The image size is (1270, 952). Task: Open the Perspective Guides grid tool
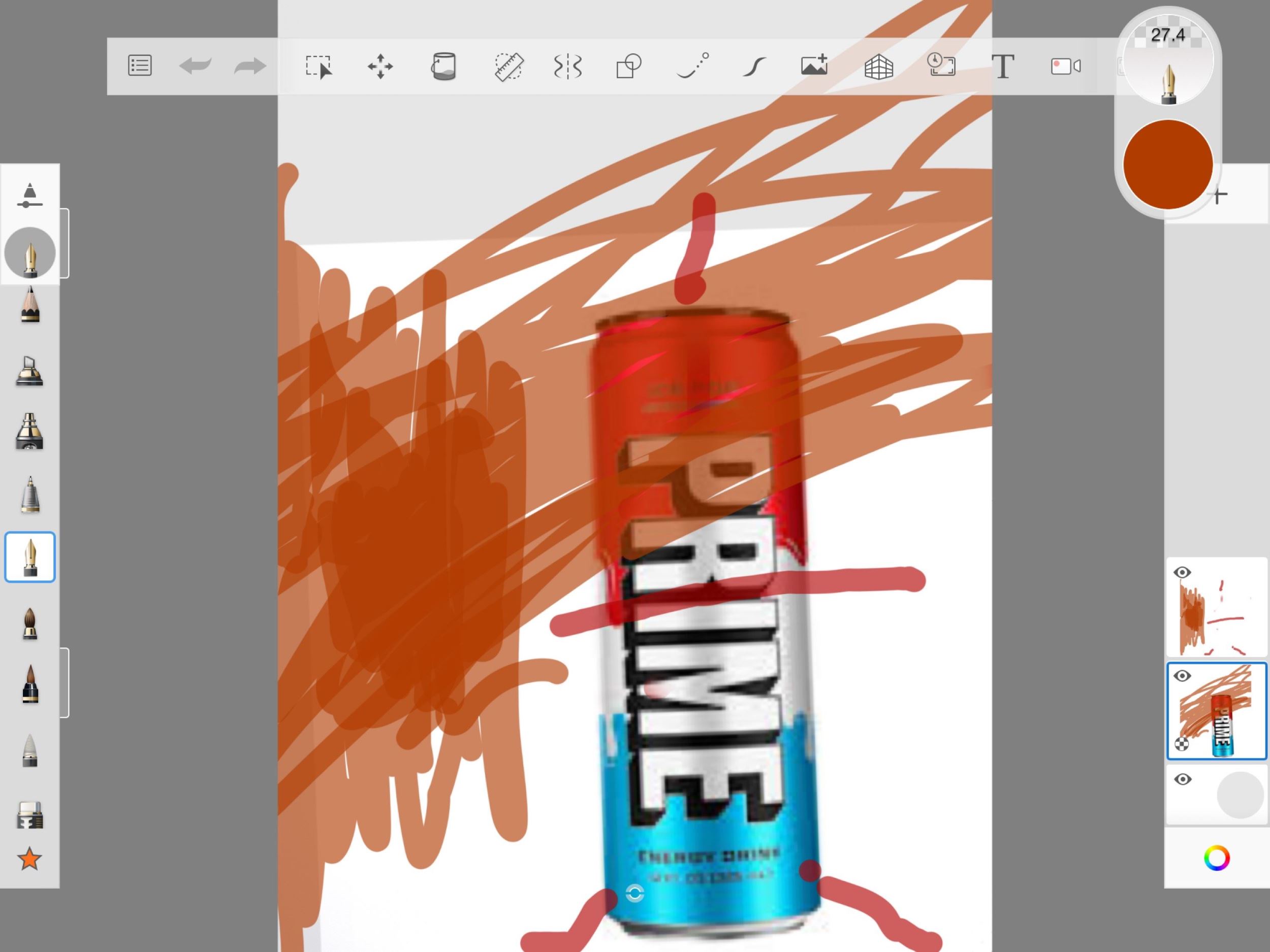pyautogui.click(x=878, y=67)
